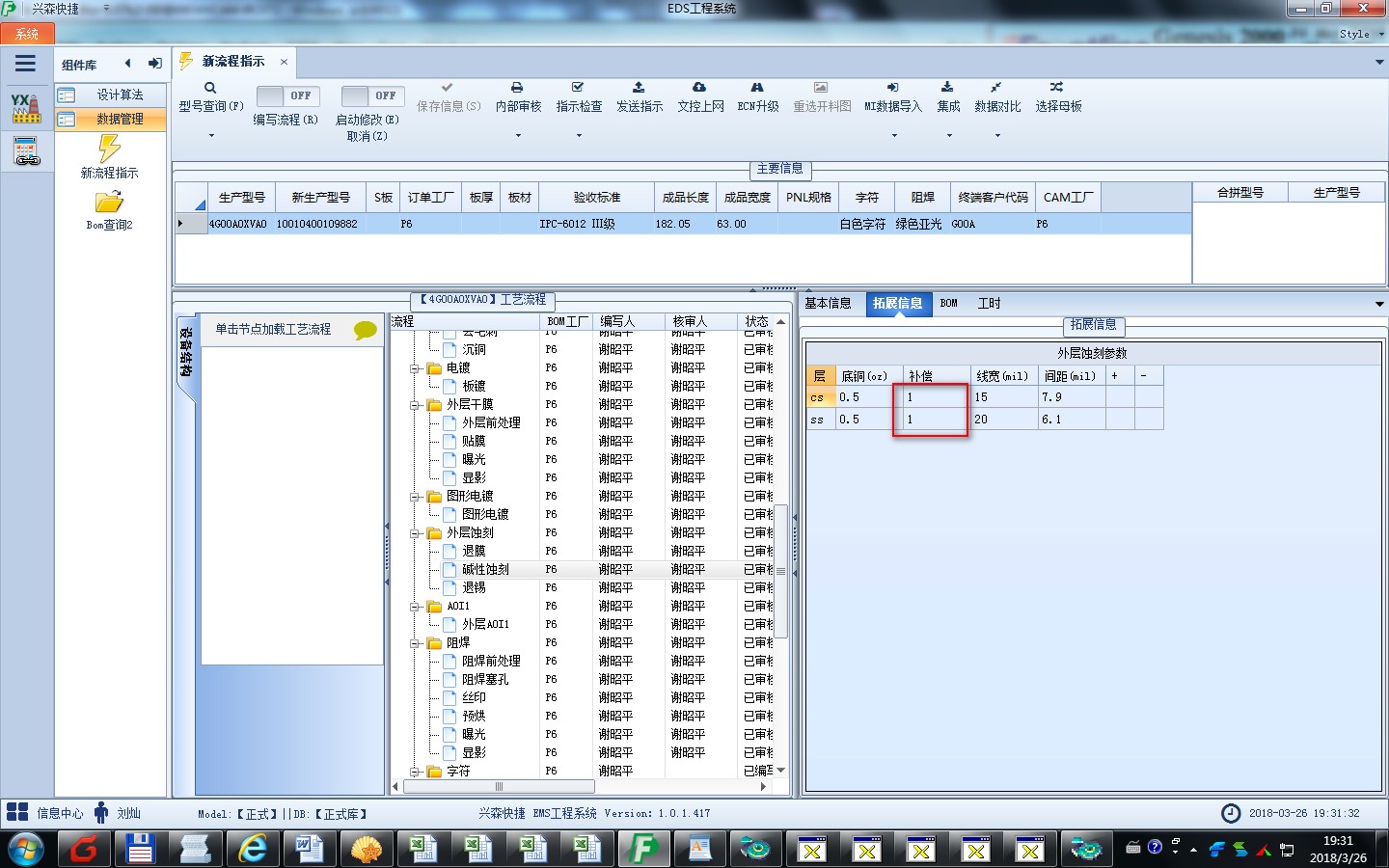Click the 指示检查 checkbox icon
The image size is (1389, 868).
point(578,88)
